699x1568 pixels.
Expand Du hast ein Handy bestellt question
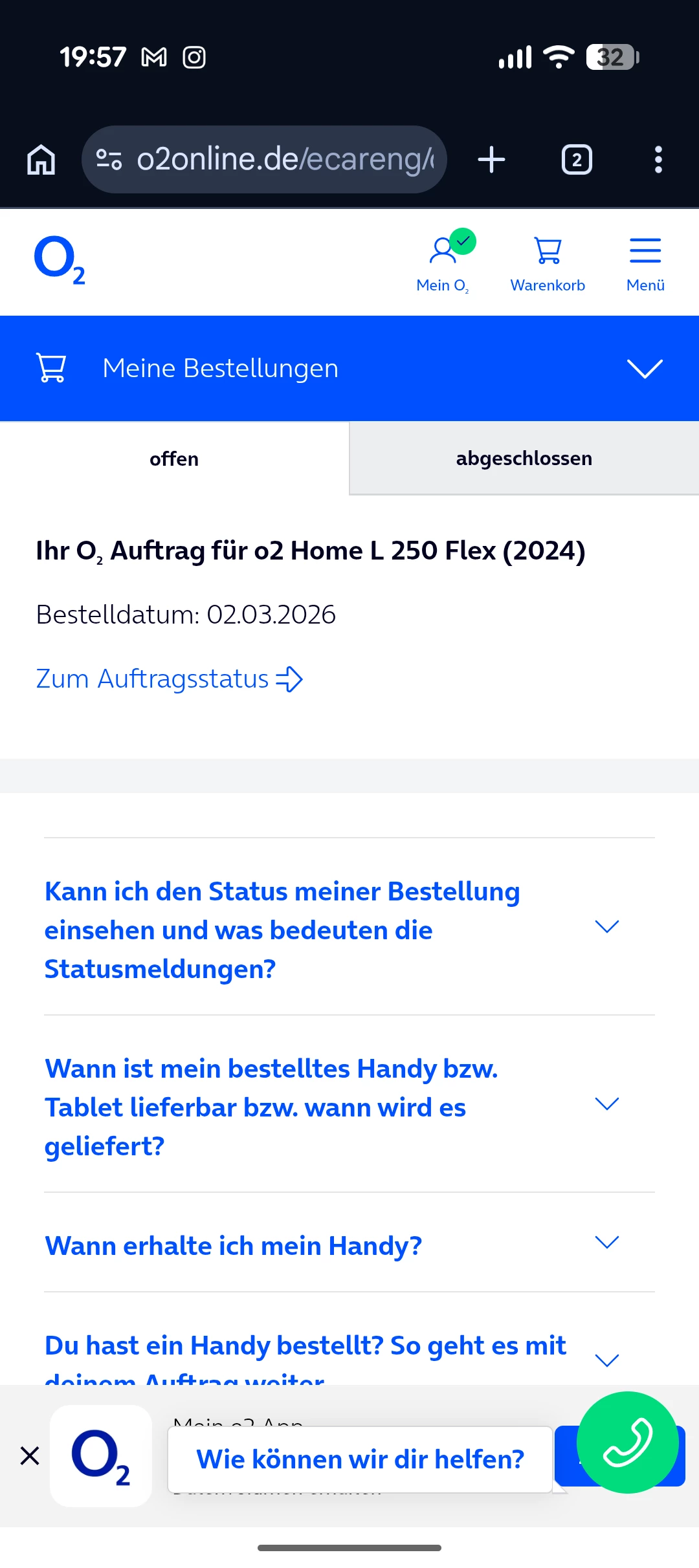coord(606,1359)
